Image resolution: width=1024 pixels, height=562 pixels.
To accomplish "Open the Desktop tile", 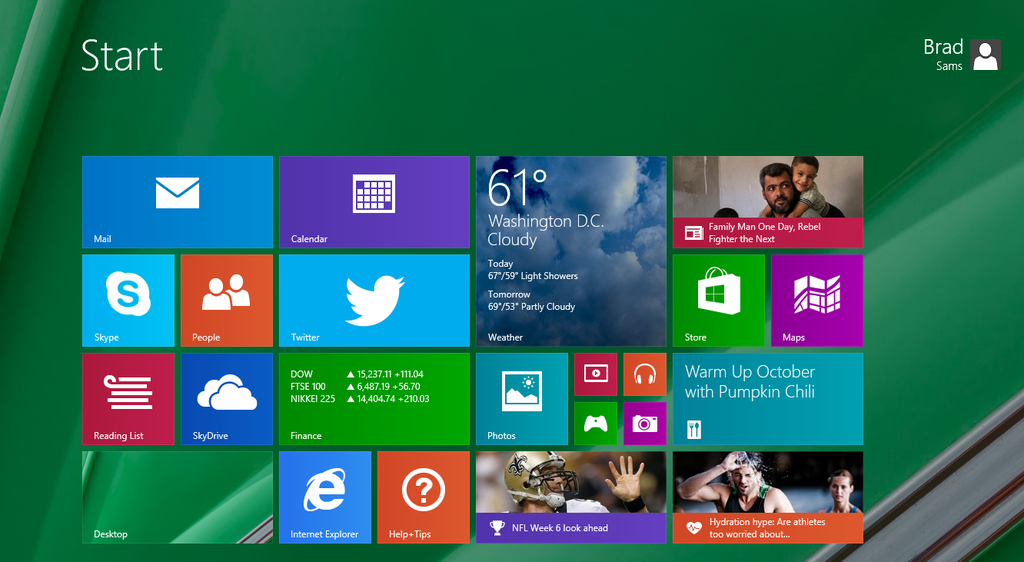I will pyautogui.click(x=177, y=497).
